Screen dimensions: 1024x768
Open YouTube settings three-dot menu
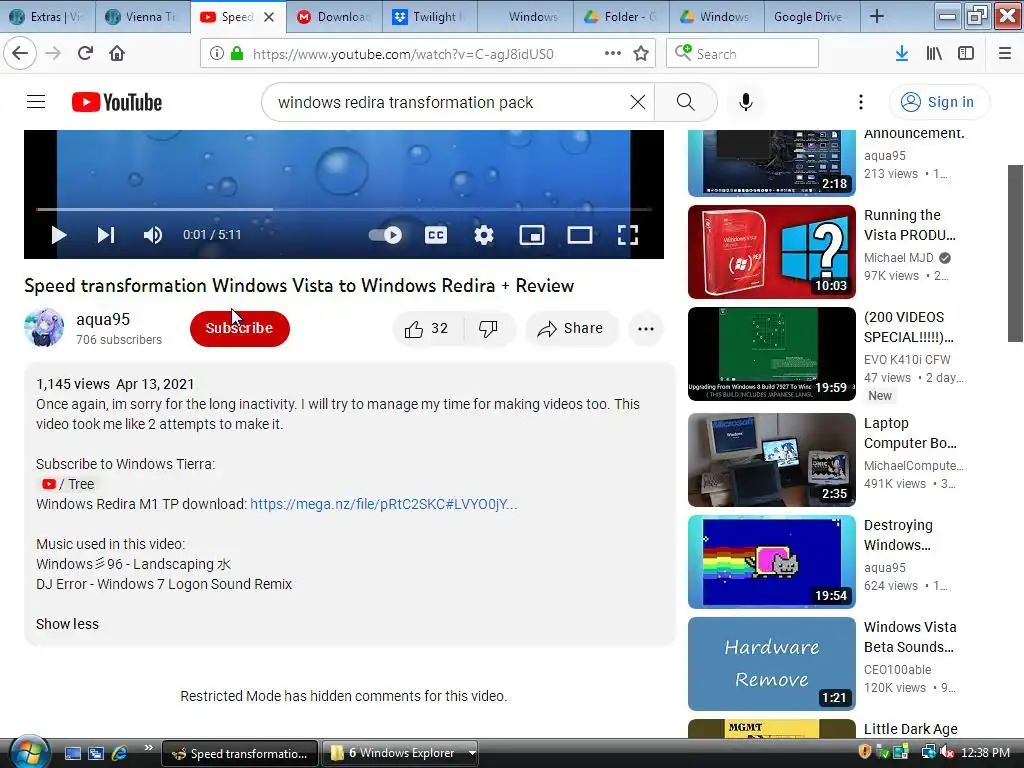click(x=861, y=102)
